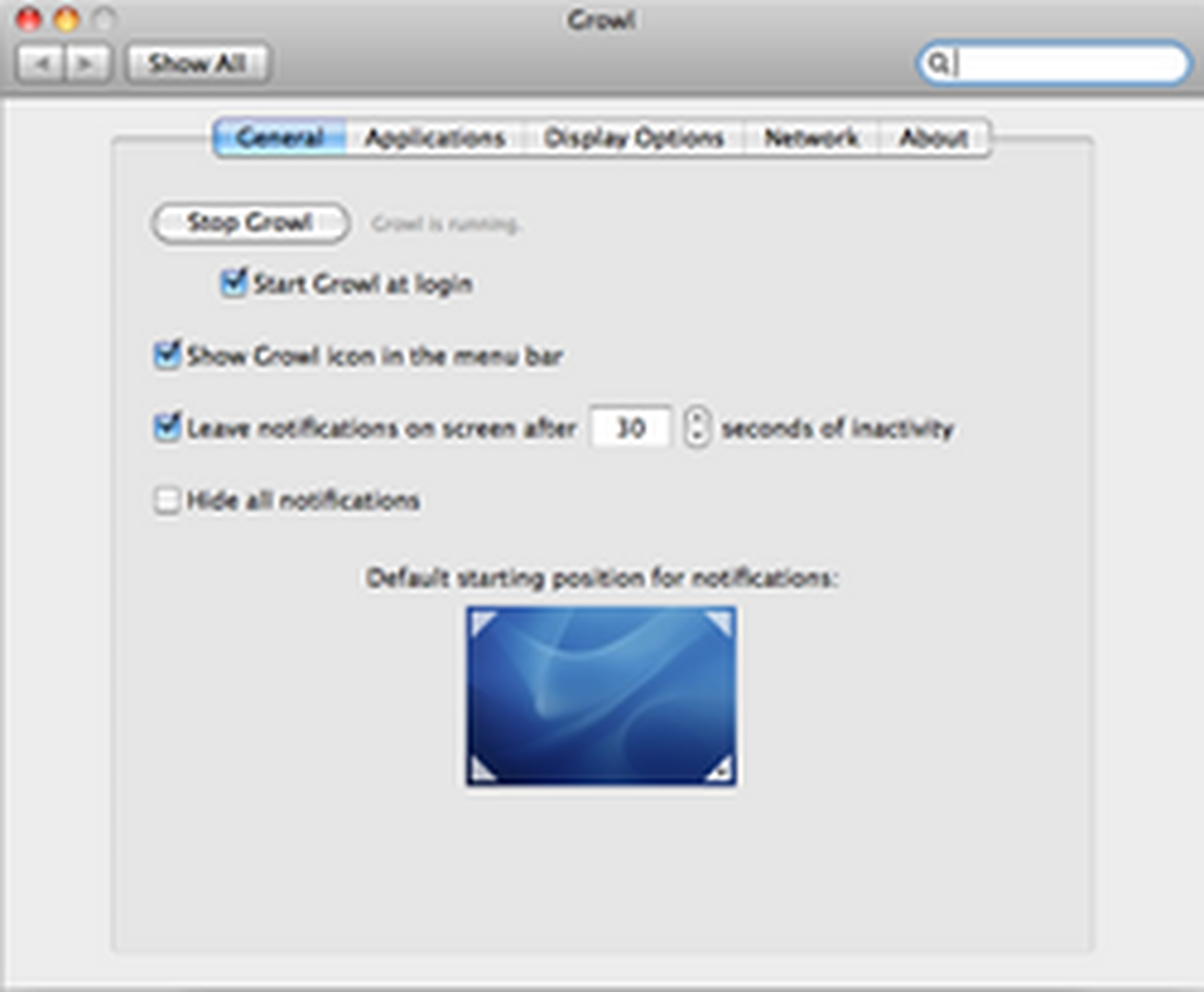Switch to the Applications tab
Image resolution: width=1204 pixels, height=992 pixels.
coord(435,138)
